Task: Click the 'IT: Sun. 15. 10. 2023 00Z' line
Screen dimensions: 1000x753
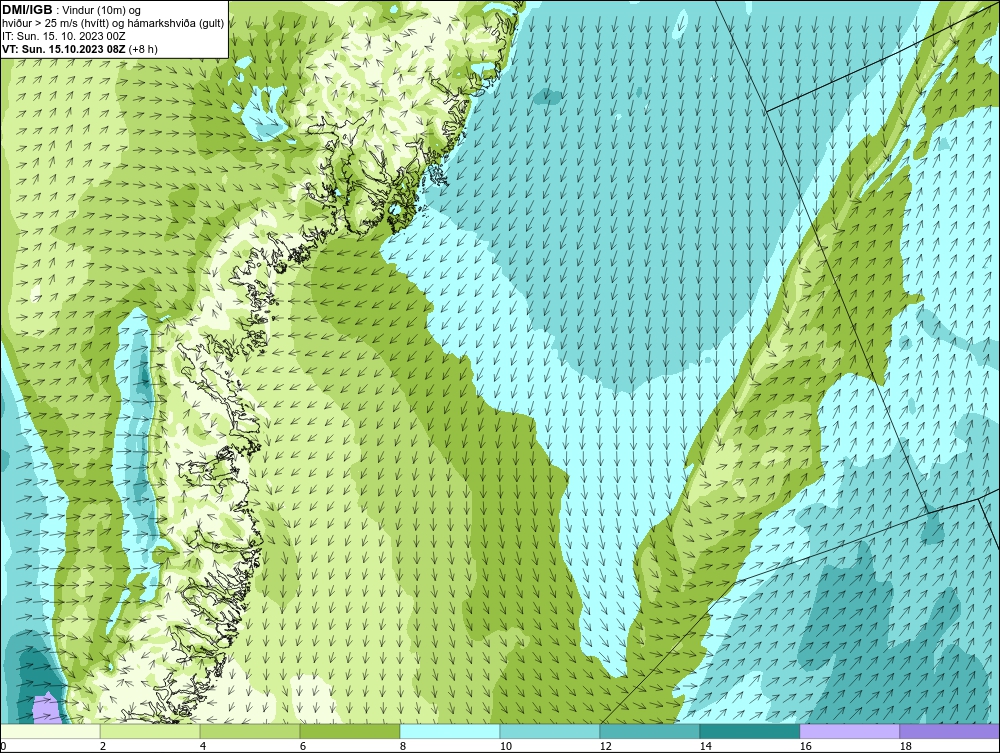Action: [64, 36]
